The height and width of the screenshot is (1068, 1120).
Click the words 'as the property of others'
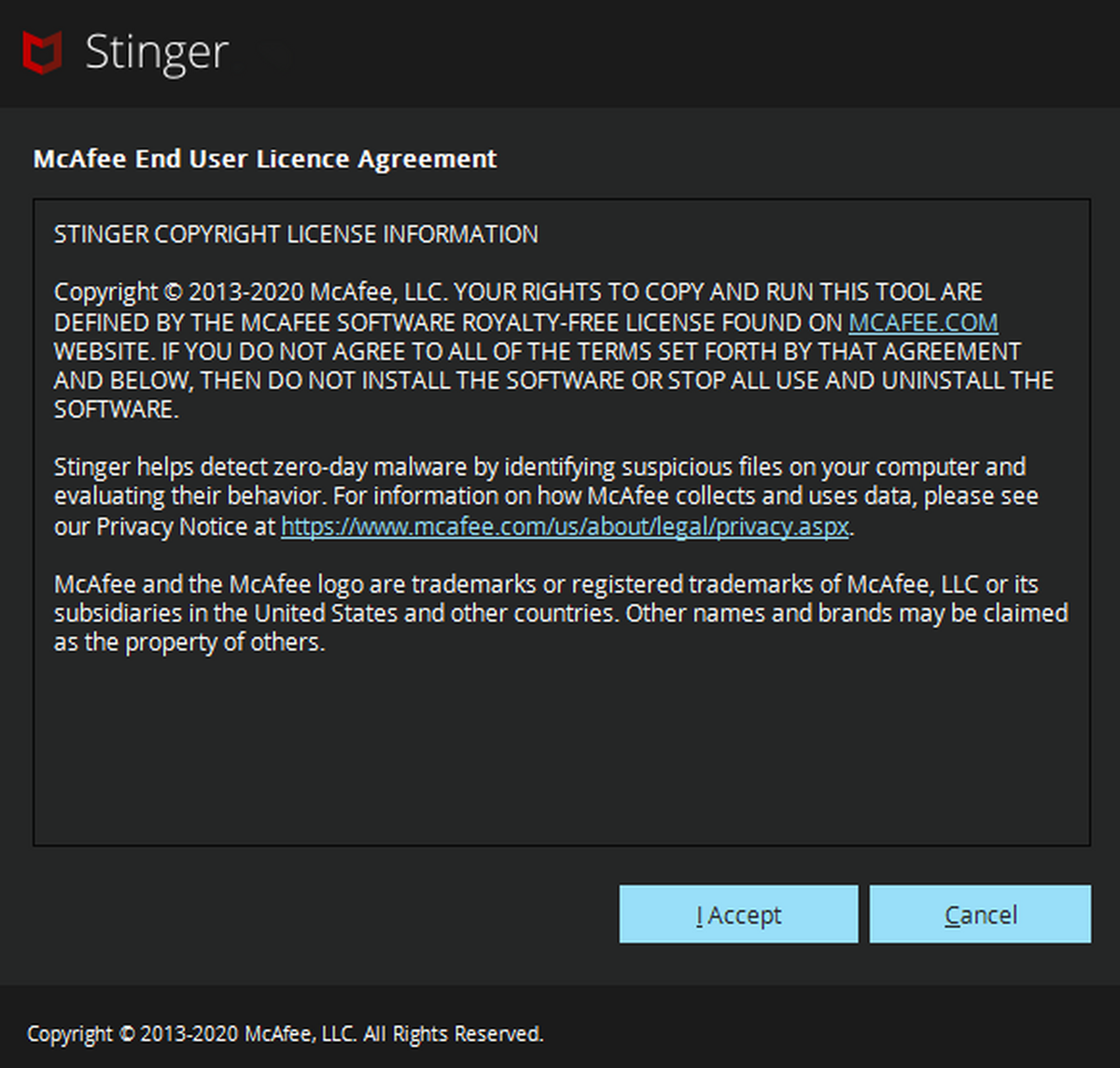(189, 642)
